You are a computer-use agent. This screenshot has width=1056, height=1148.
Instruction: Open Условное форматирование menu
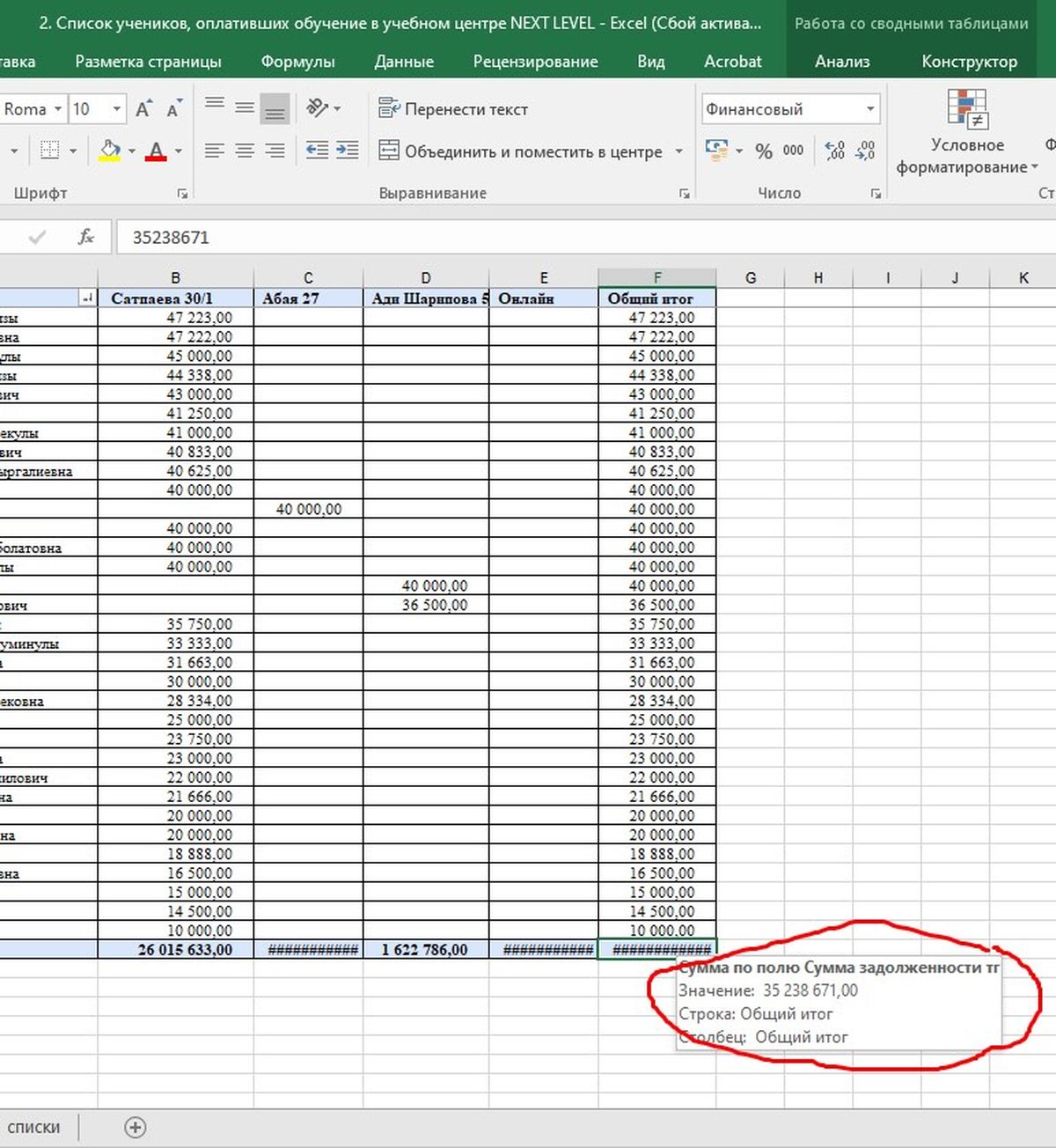(967, 132)
